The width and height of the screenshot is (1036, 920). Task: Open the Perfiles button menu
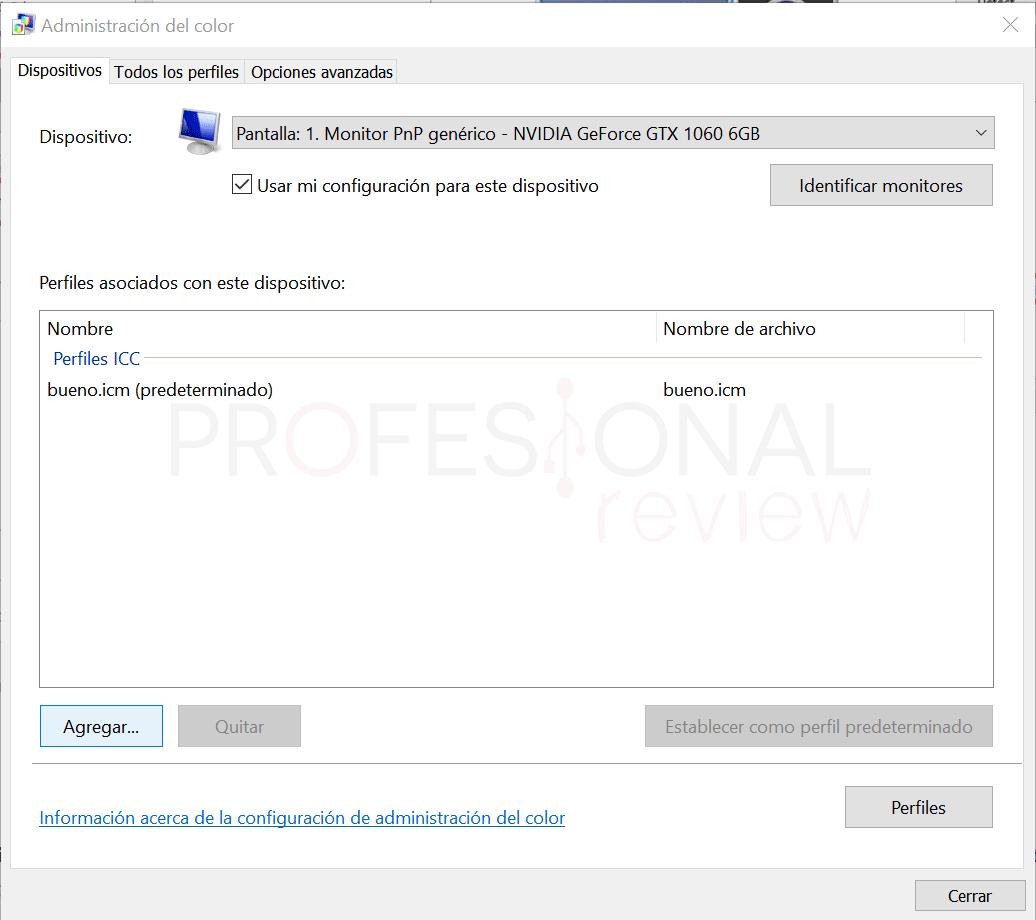[x=918, y=807]
